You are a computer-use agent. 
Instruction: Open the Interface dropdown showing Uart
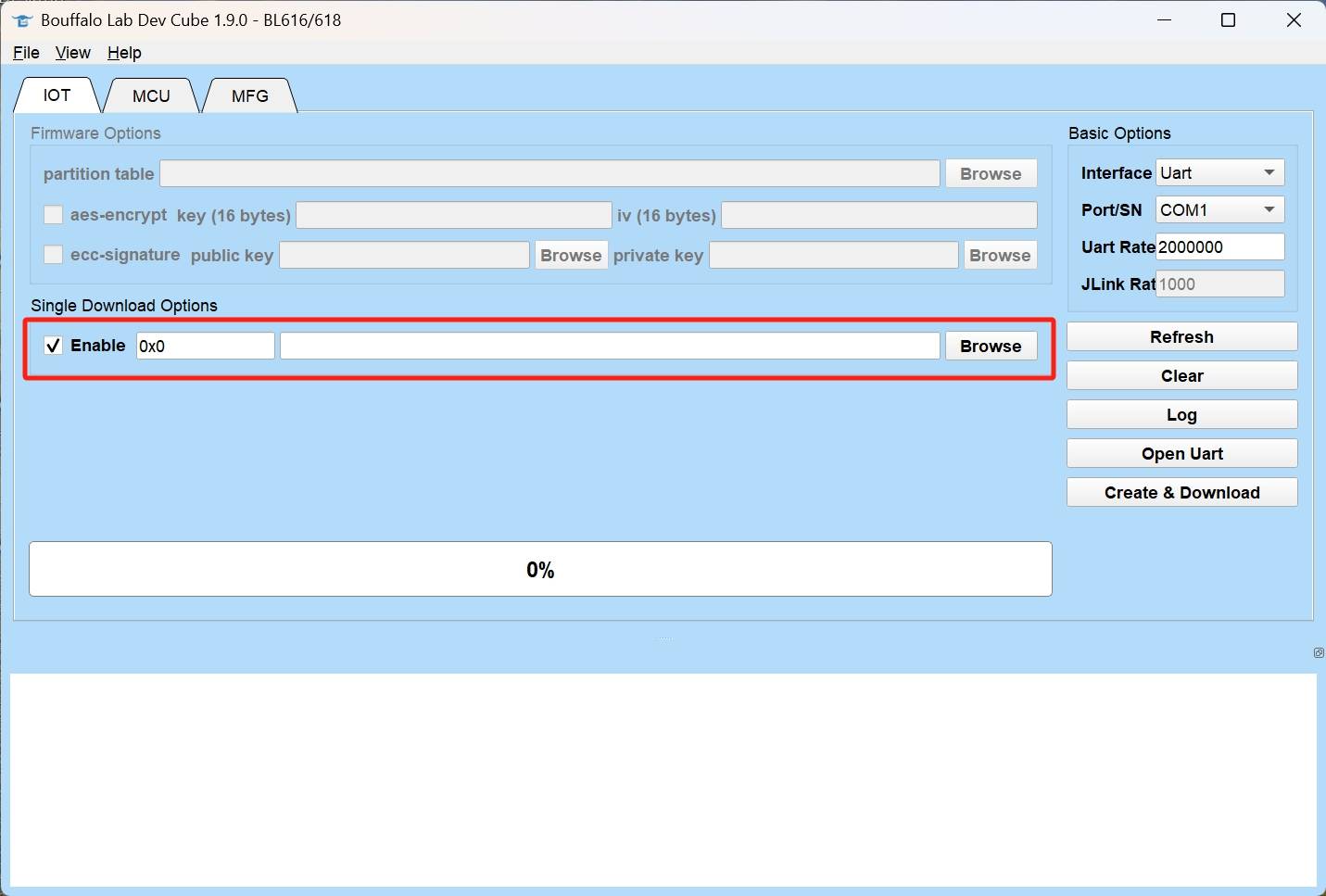click(1219, 173)
